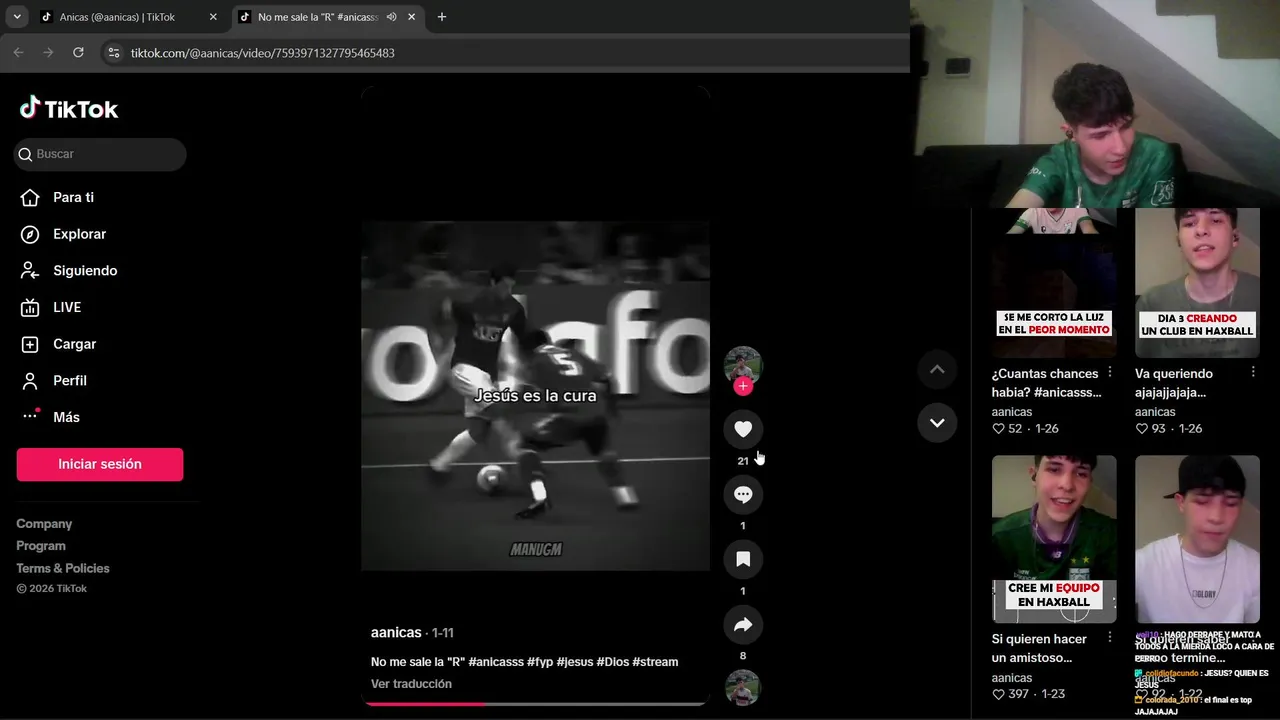Screen dimensions: 1280x720
Task: Like the video showing 93 likes
Action: [x=1141, y=428]
